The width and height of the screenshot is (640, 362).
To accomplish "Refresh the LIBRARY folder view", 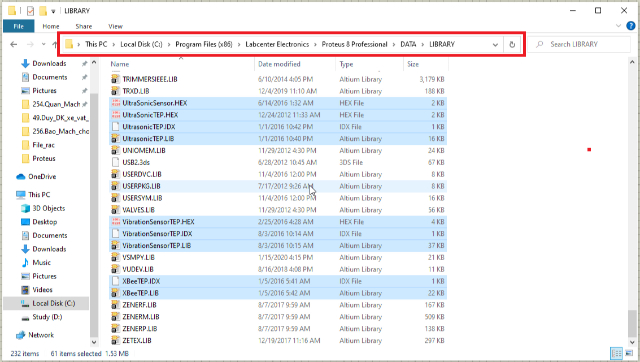I will click(512, 44).
